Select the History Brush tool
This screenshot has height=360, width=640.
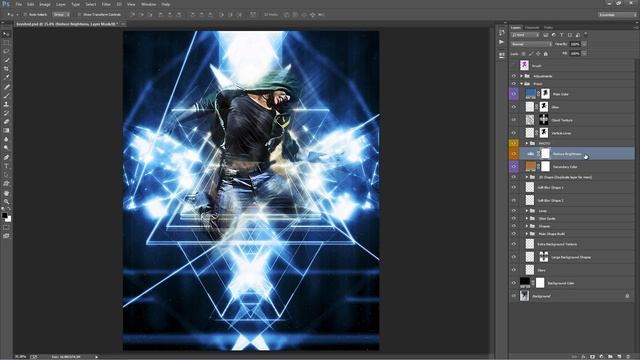[x=6, y=113]
